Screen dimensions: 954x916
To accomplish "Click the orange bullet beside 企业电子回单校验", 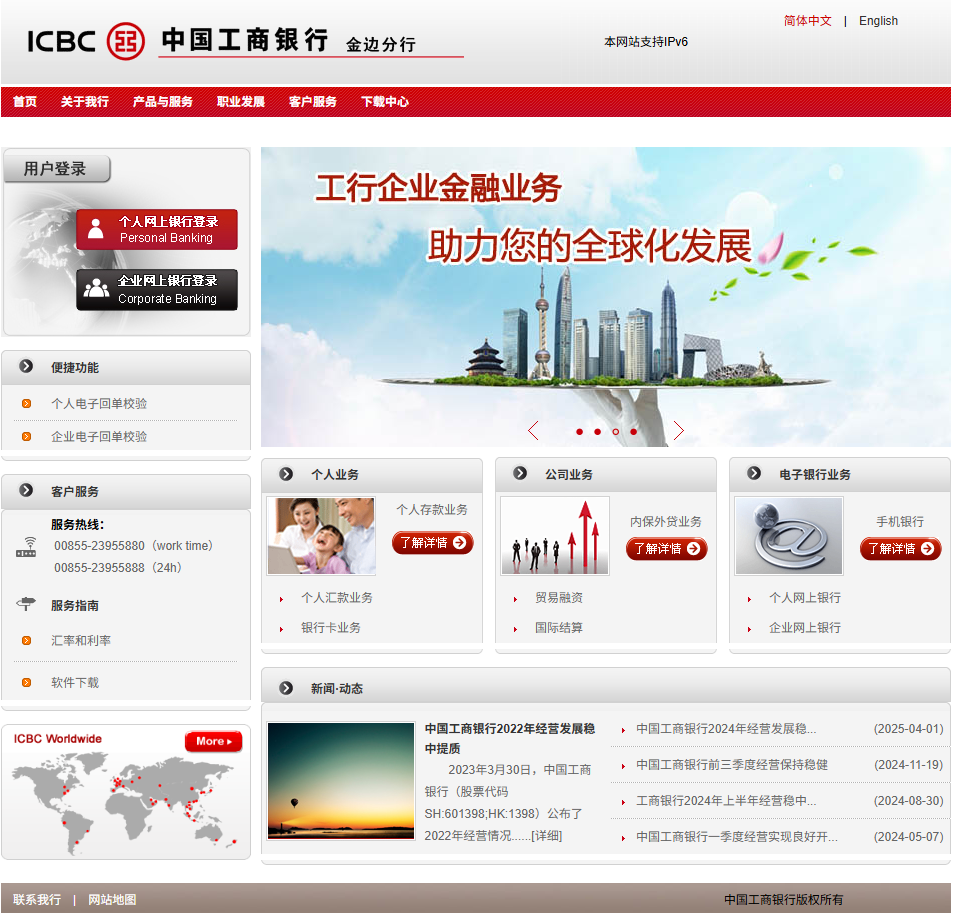I will 26,437.
